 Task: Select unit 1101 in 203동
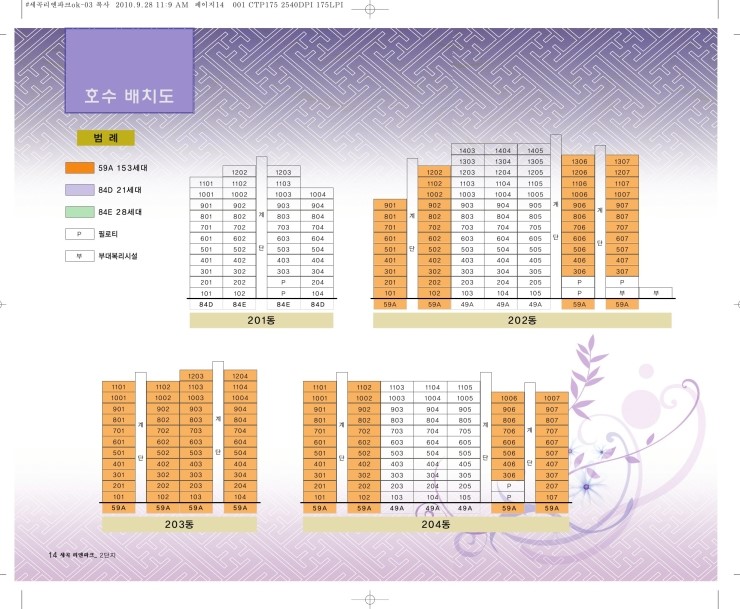point(118,387)
